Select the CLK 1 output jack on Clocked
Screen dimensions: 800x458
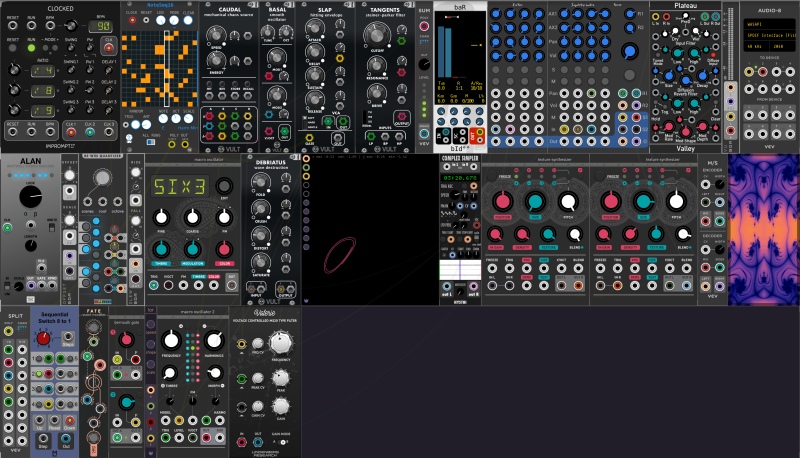71,132
